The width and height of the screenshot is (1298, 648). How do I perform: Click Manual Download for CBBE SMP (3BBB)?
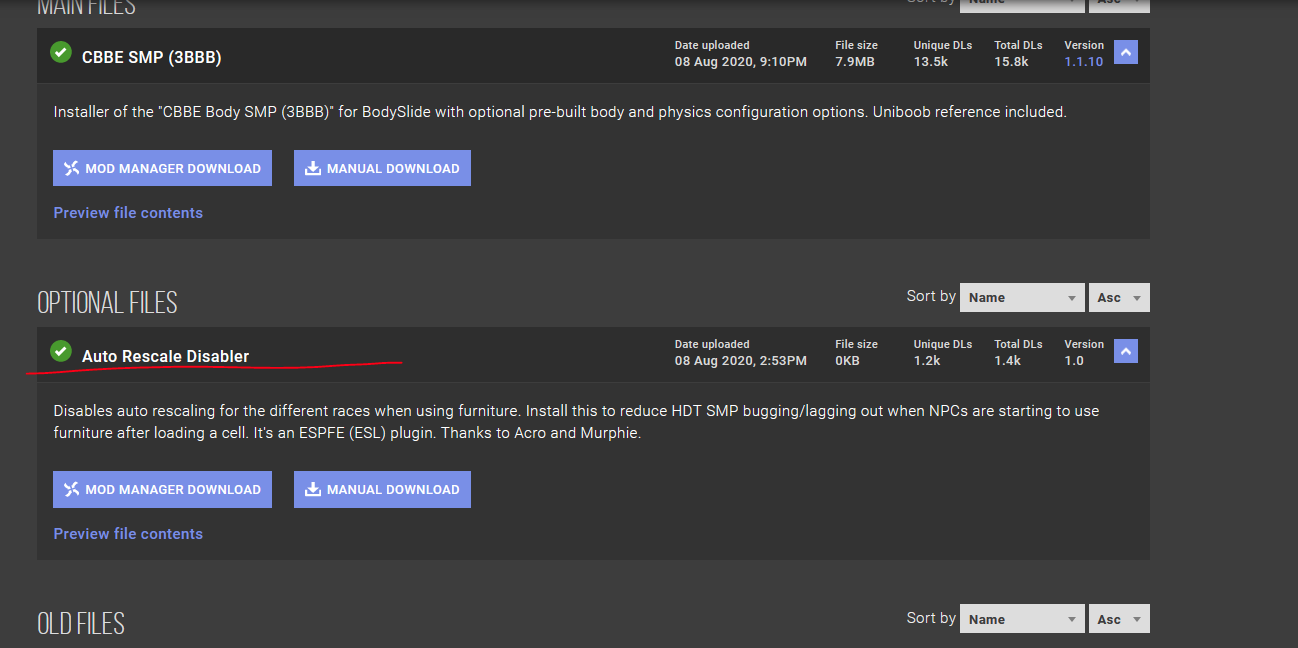tap(382, 168)
